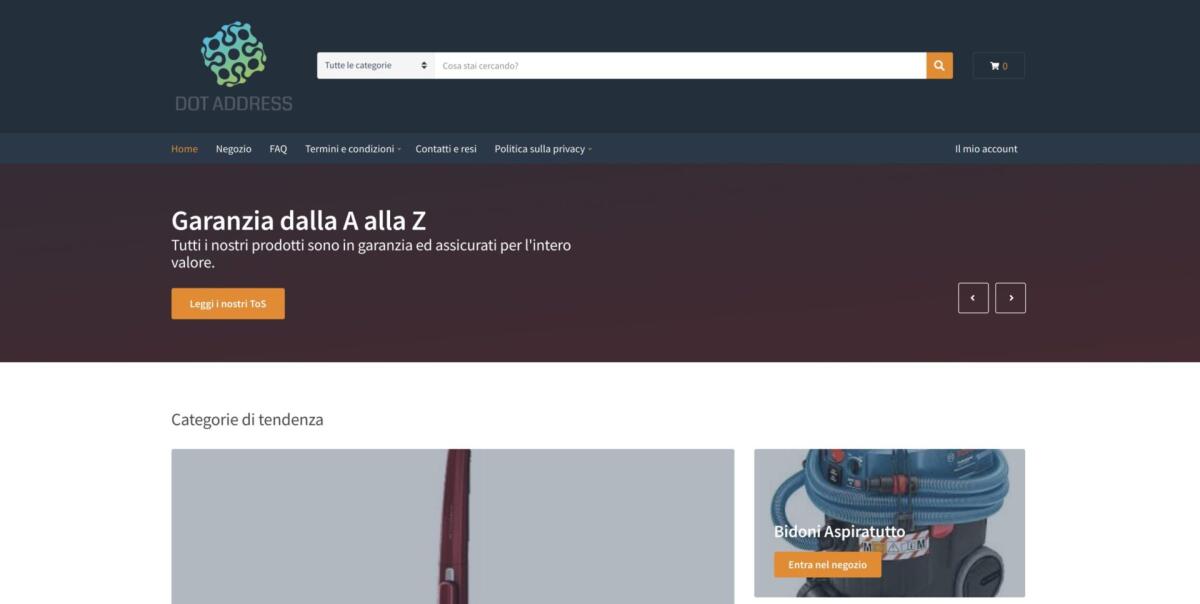Open the FAQ page
The width and height of the screenshot is (1200, 604).
pos(277,148)
